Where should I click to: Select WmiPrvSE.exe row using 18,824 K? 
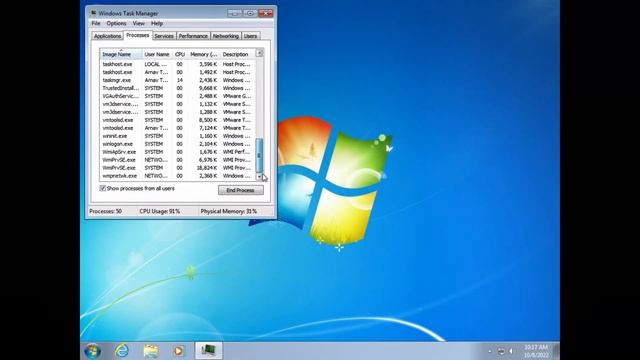[177, 168]
